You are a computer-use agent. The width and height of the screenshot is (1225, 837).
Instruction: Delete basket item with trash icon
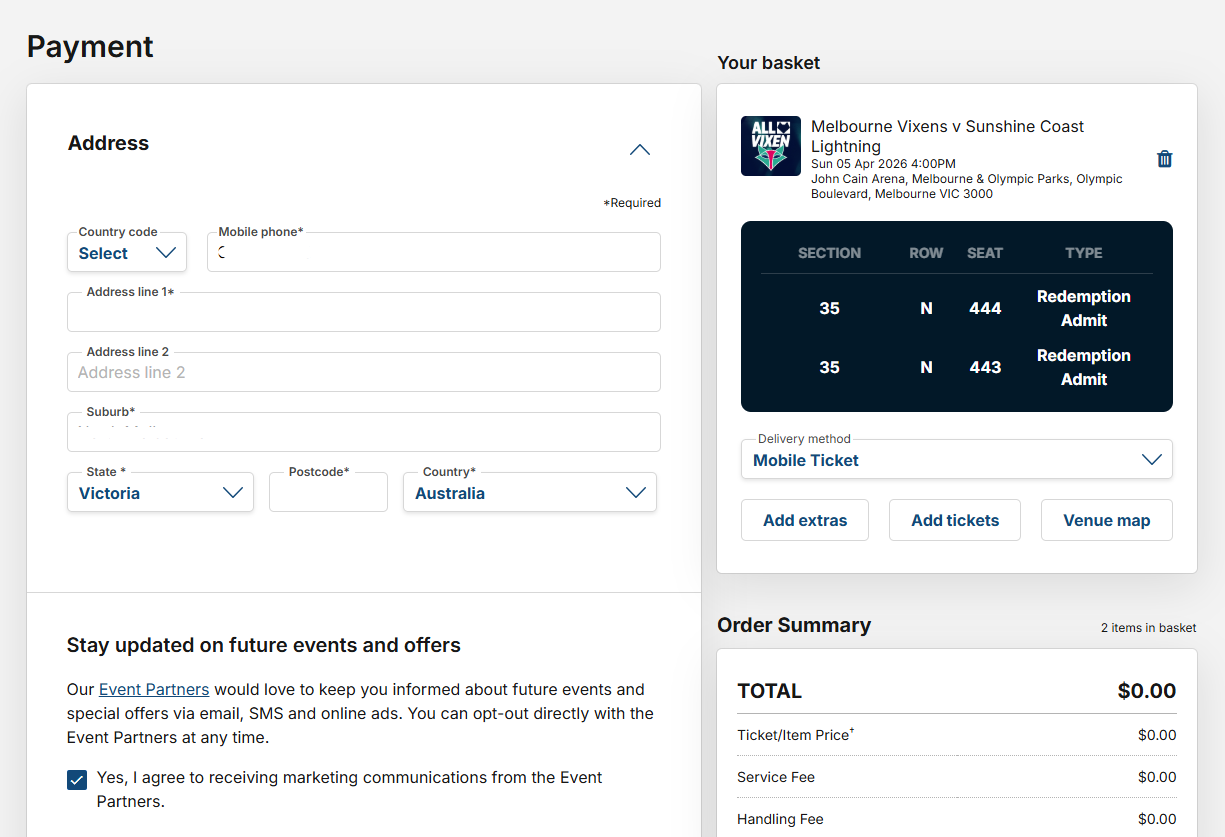coord(1164,159)
